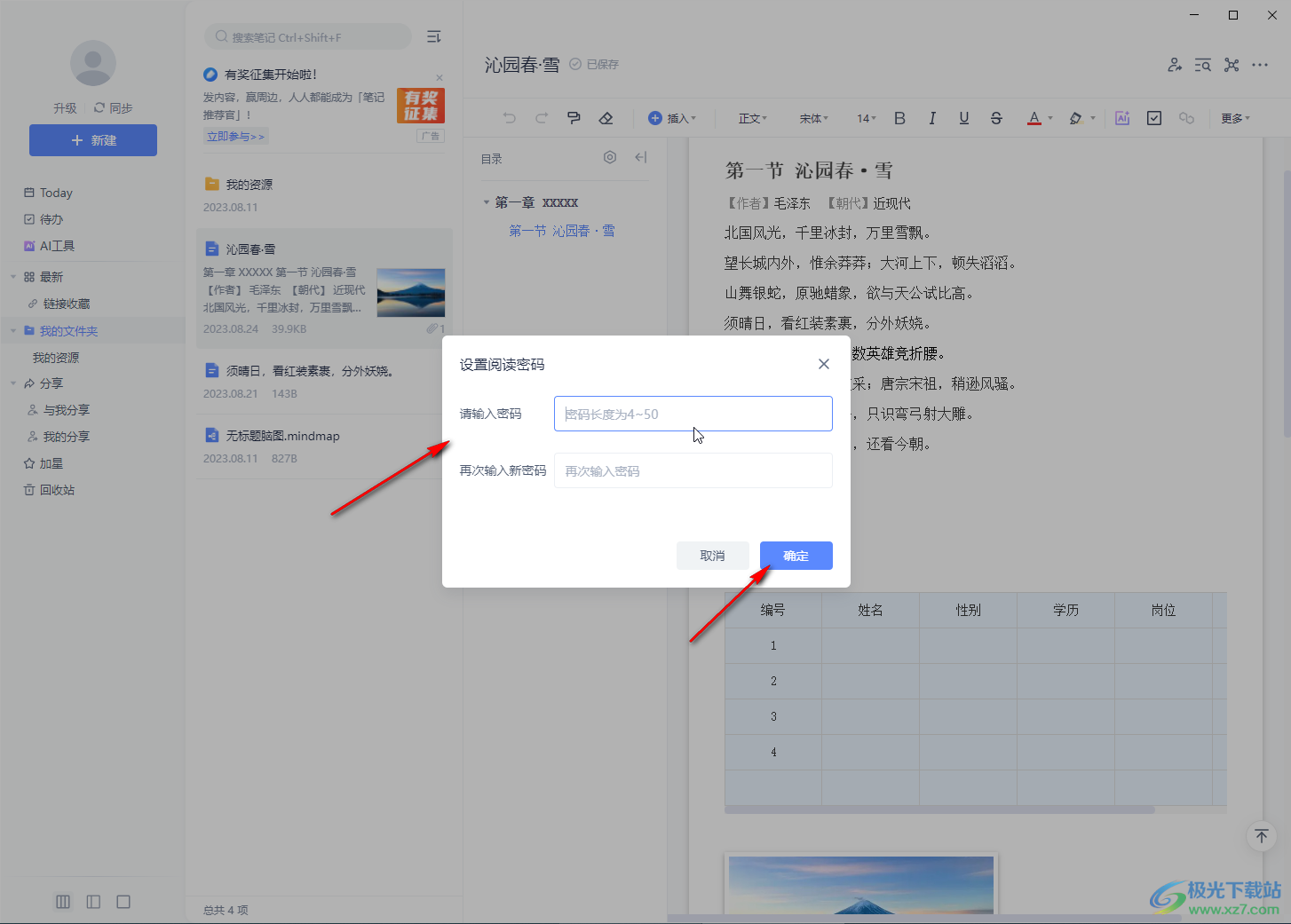Image resolution: width=1291 pixels, height=924 pixels.
Task: Click the redo arrow in toolbar
Action: 542,118
